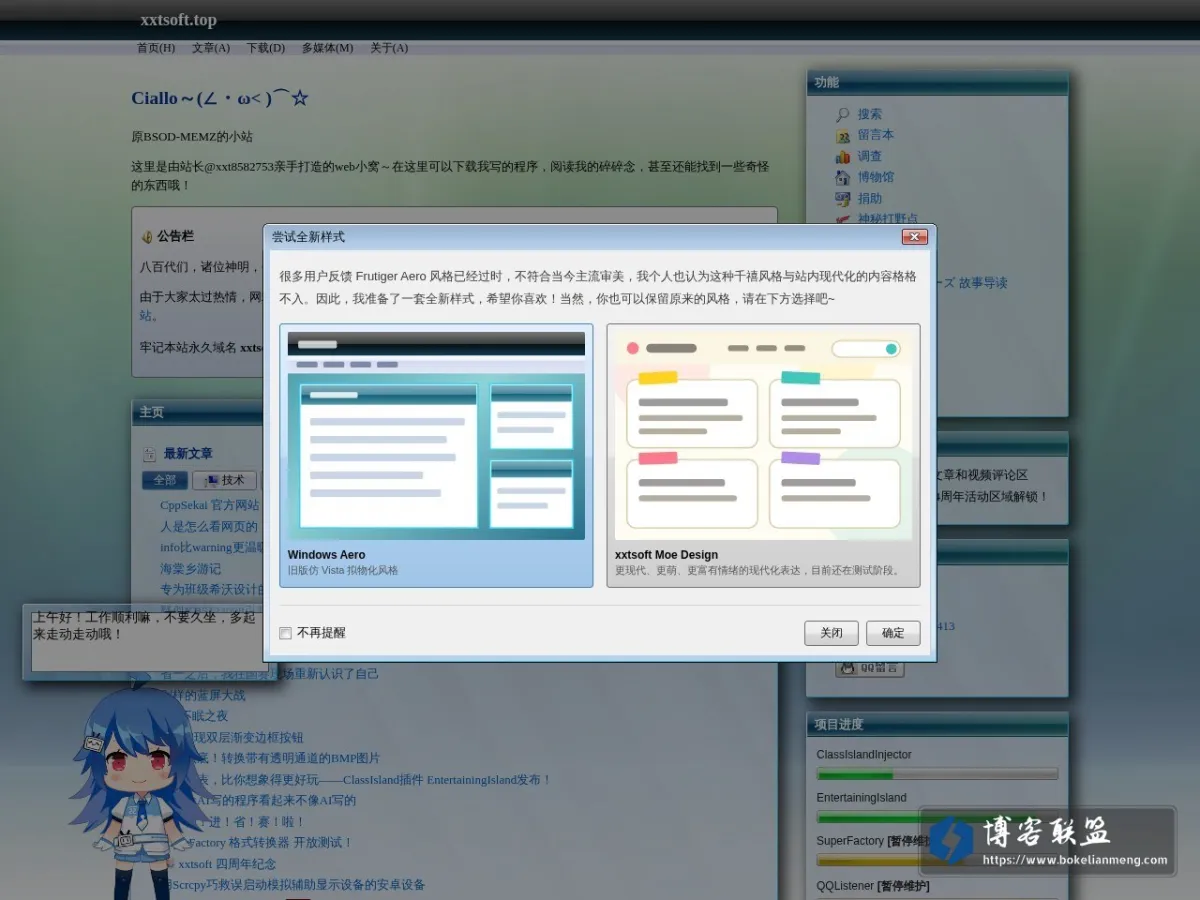Click the 调查 bar chart icon

[843, 156]
